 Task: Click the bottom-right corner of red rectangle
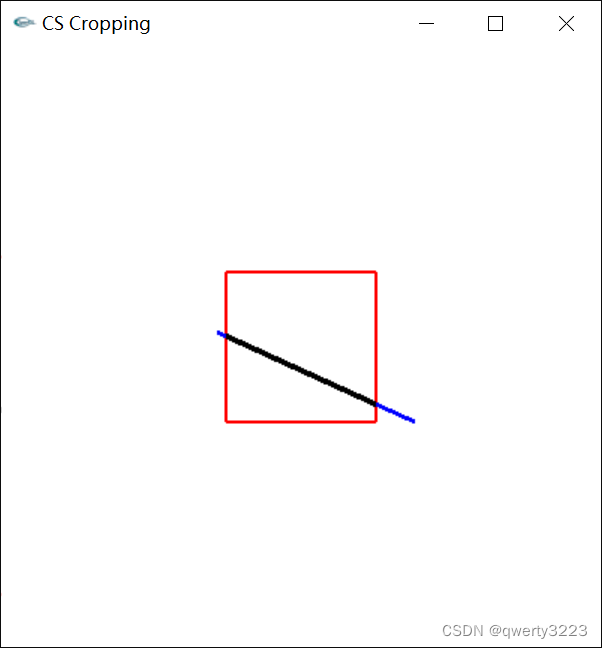point(376,422)
